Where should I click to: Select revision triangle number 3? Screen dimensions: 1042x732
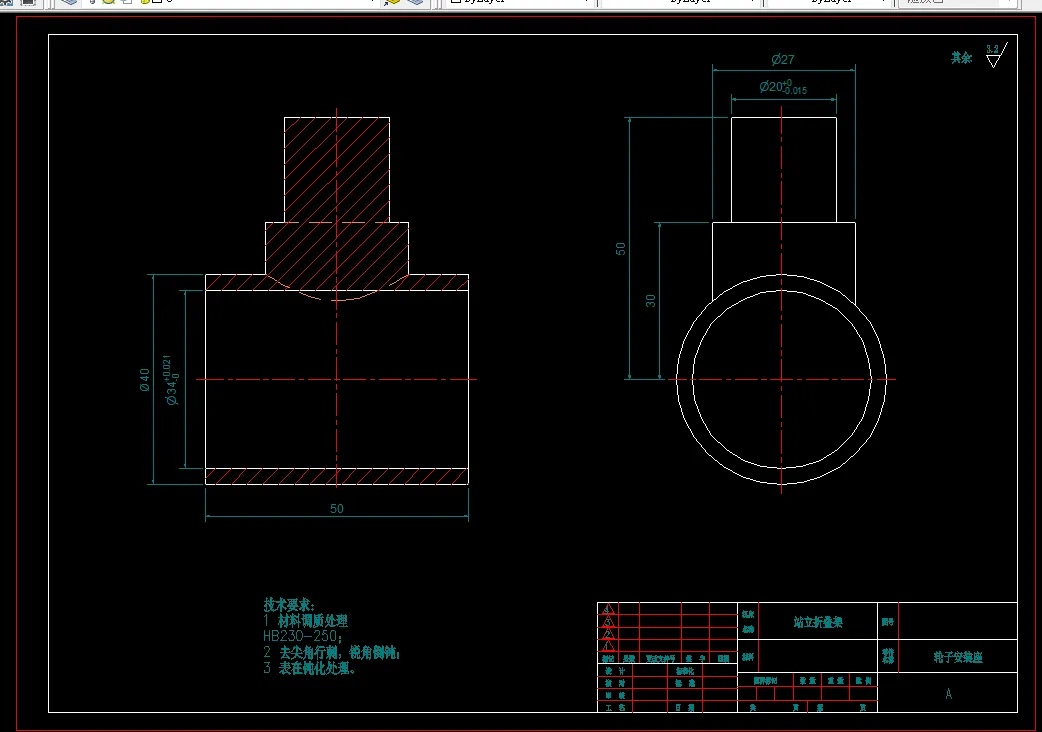pyautogui.click(x=608, y=622)
